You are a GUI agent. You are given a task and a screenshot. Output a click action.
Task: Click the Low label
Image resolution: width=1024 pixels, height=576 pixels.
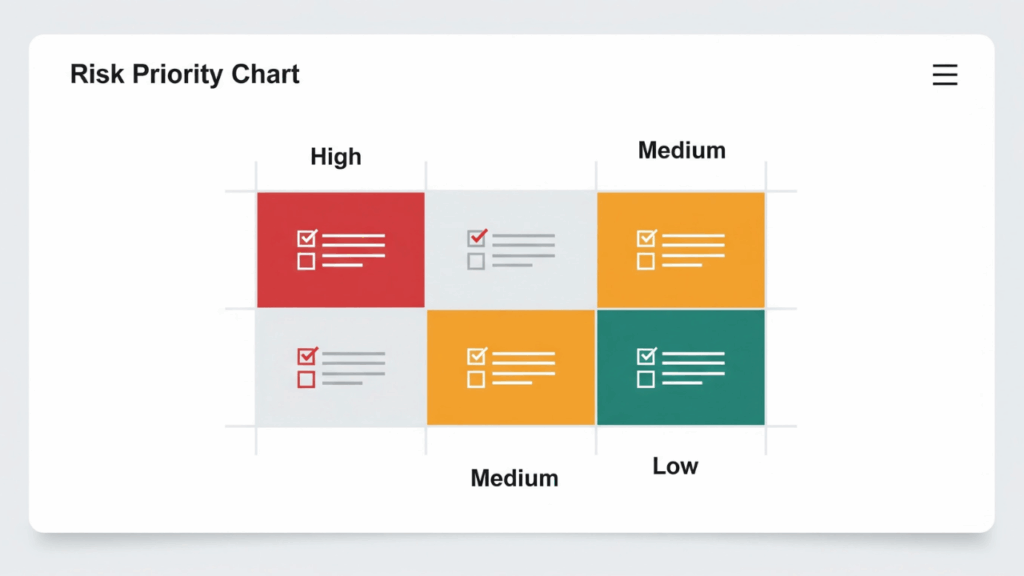pyautogui.click(x=675, y=466)
